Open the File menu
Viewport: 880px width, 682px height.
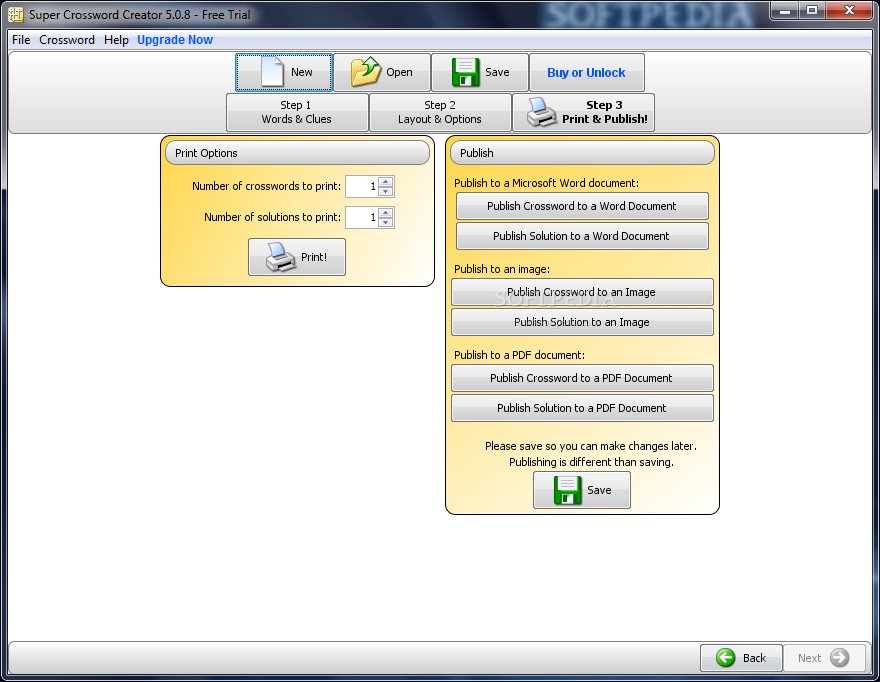click(21, 40)
